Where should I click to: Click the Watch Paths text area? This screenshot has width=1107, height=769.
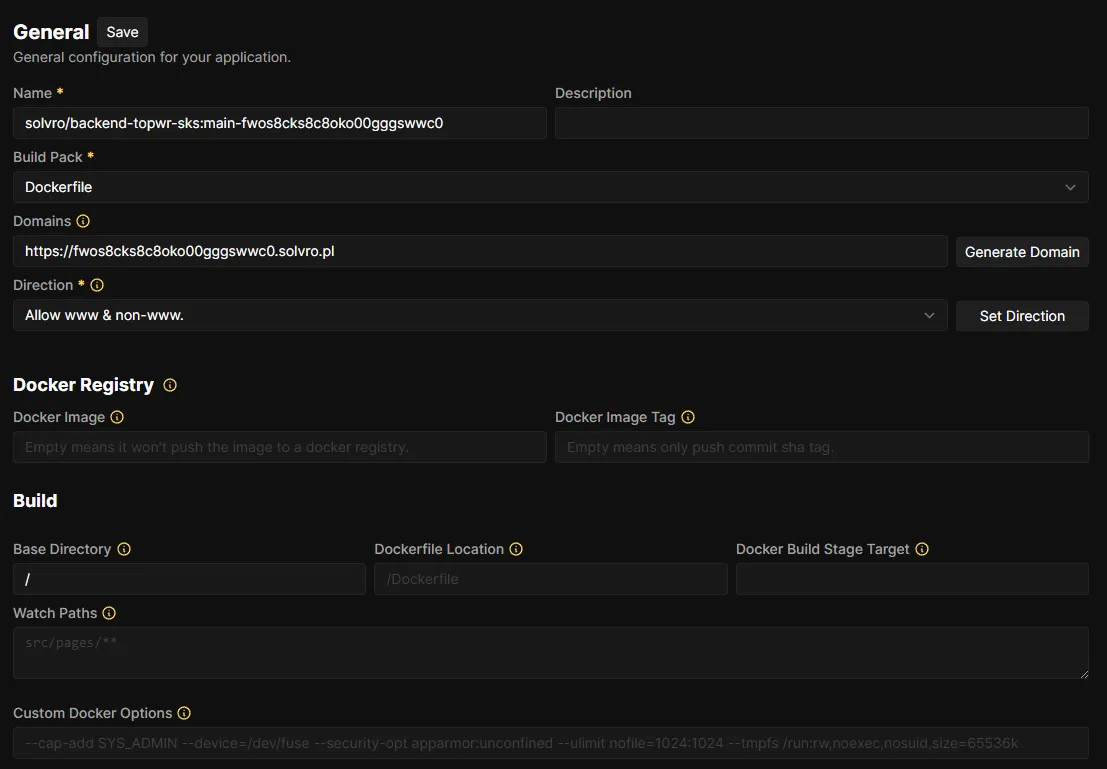550,653
